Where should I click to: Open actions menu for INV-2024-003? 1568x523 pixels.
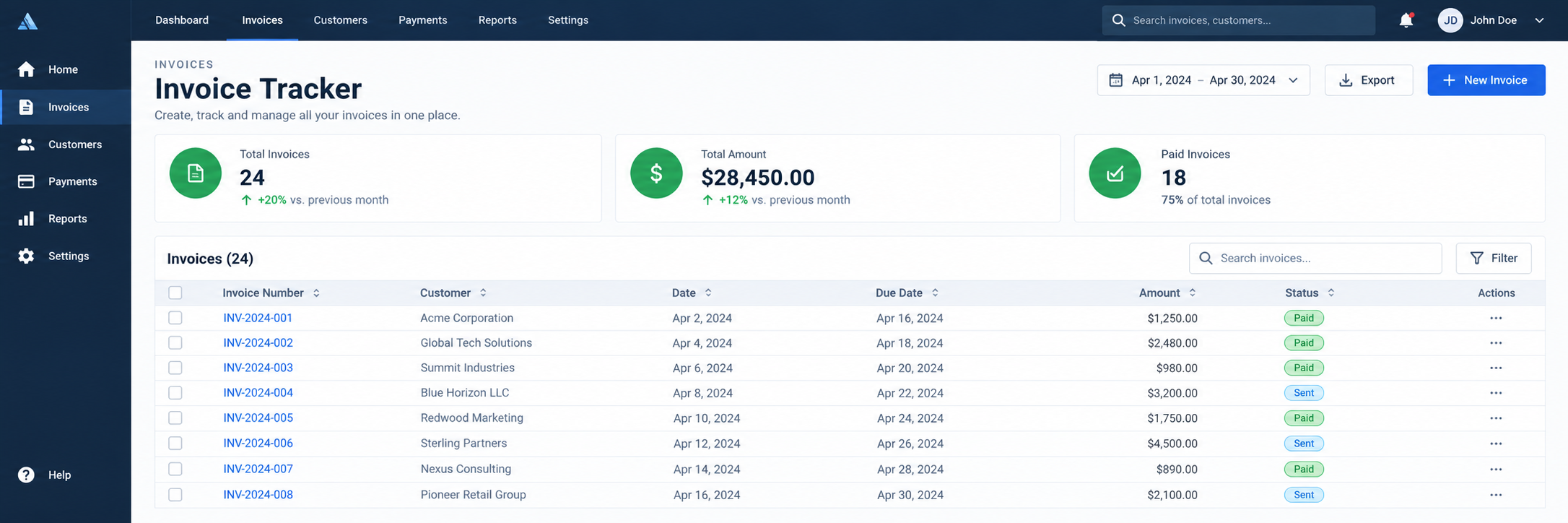[1496, 368]
